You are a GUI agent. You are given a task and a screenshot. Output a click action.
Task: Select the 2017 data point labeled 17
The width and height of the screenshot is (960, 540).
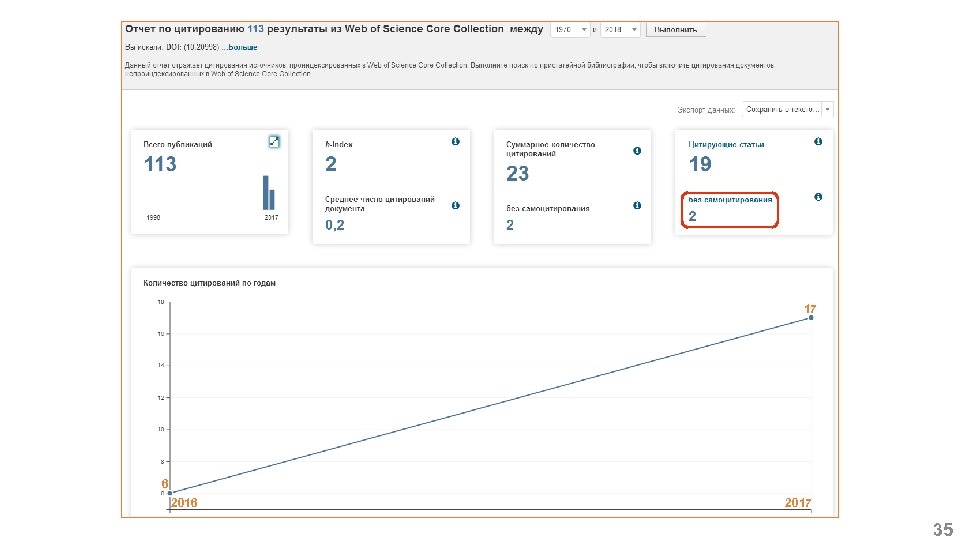[811, 317]
